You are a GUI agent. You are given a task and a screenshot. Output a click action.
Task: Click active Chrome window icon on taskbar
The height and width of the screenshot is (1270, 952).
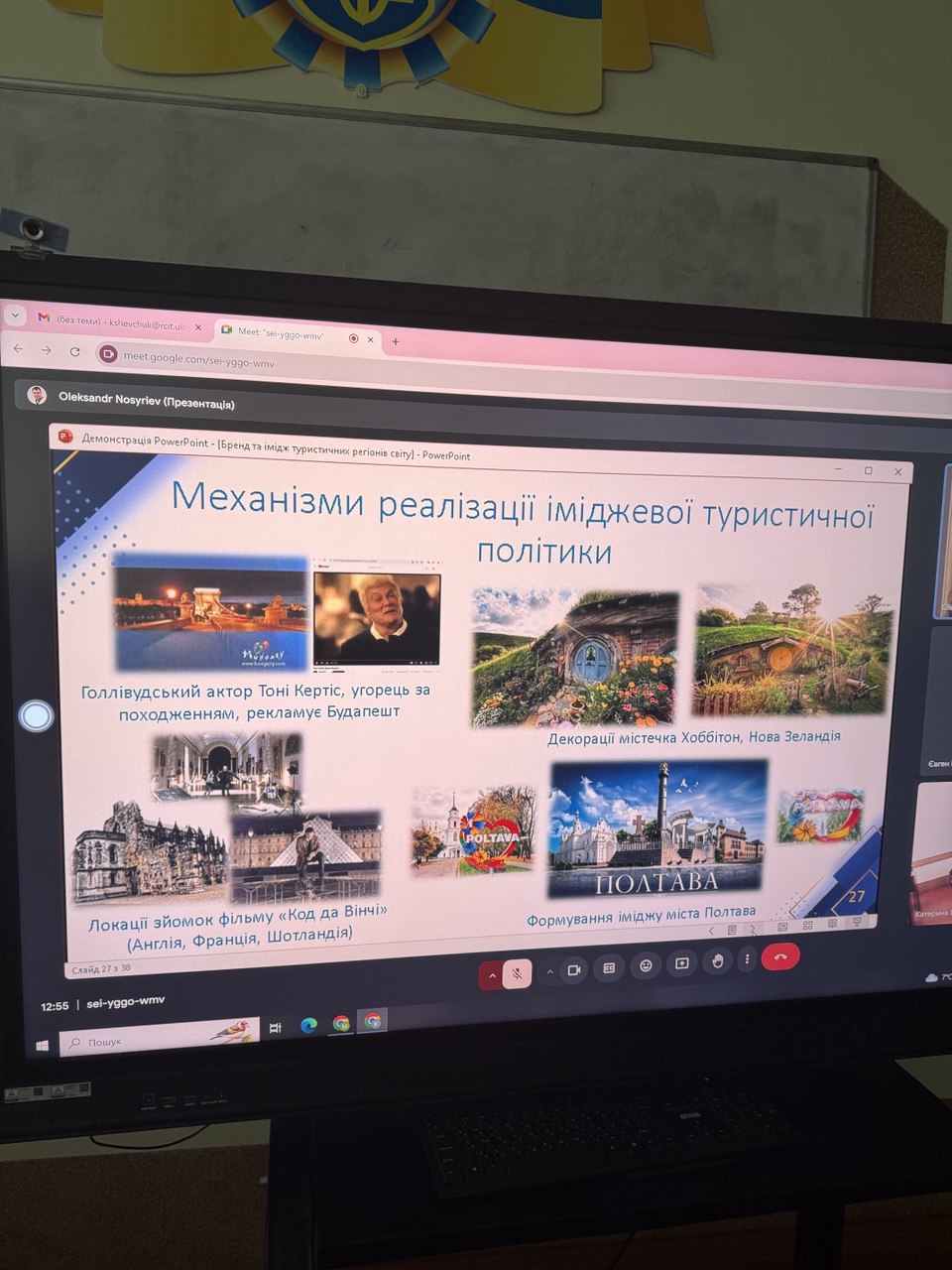[x=373, y=1020]
